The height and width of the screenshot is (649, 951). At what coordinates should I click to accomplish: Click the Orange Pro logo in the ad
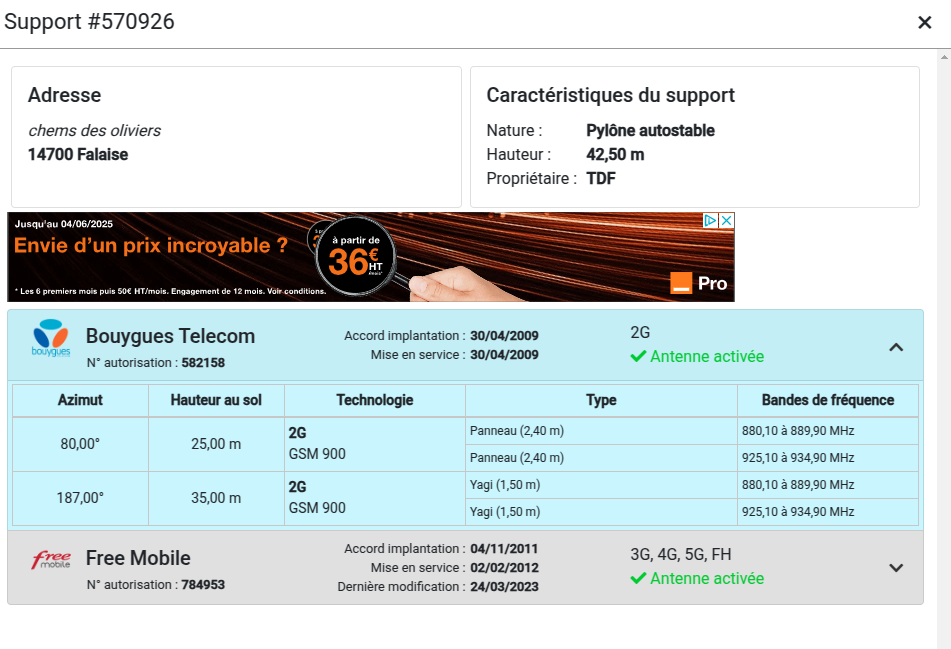[699, 283]
